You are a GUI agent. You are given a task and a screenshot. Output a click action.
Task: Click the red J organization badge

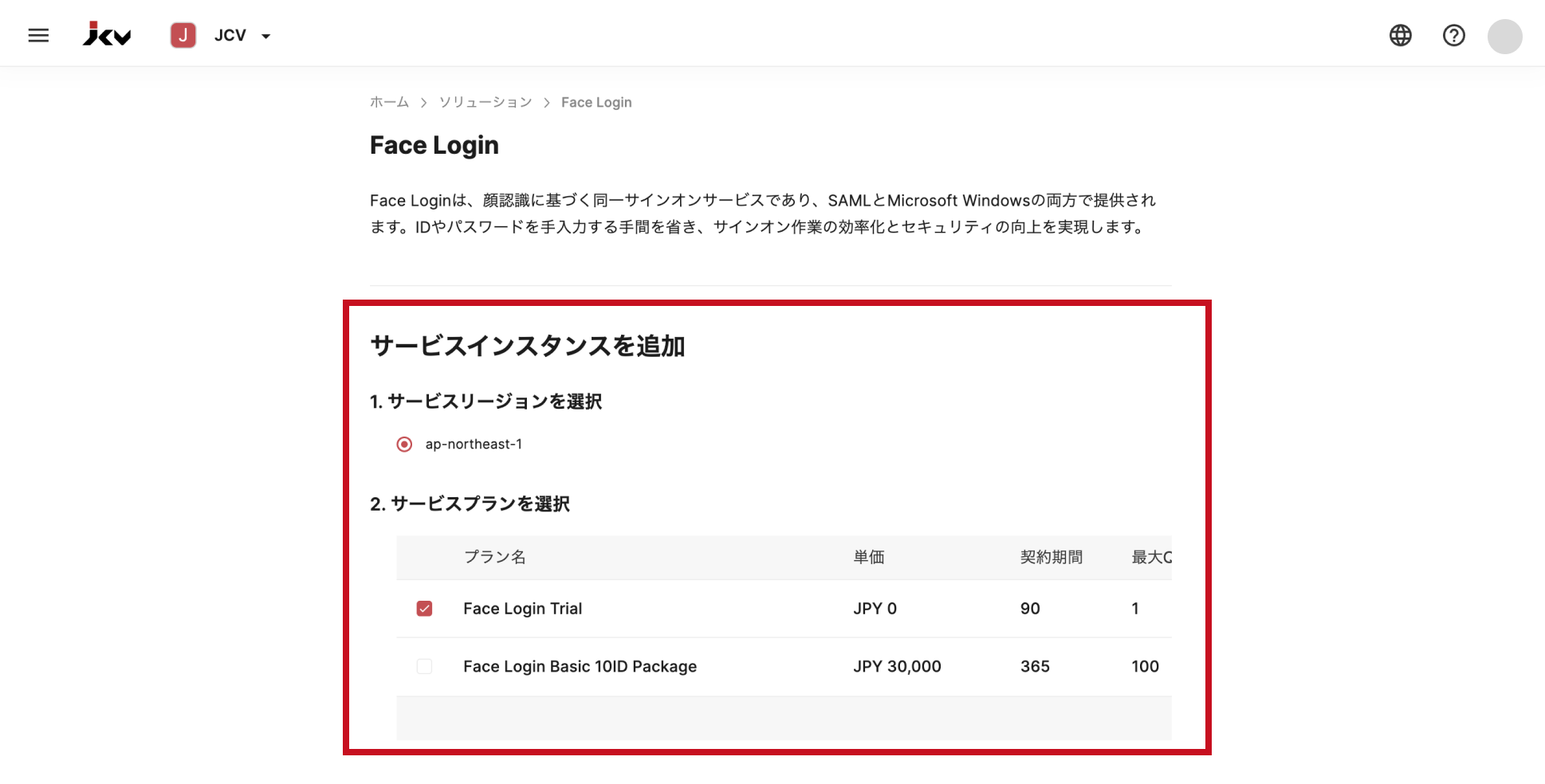click(x=183, y=35)
